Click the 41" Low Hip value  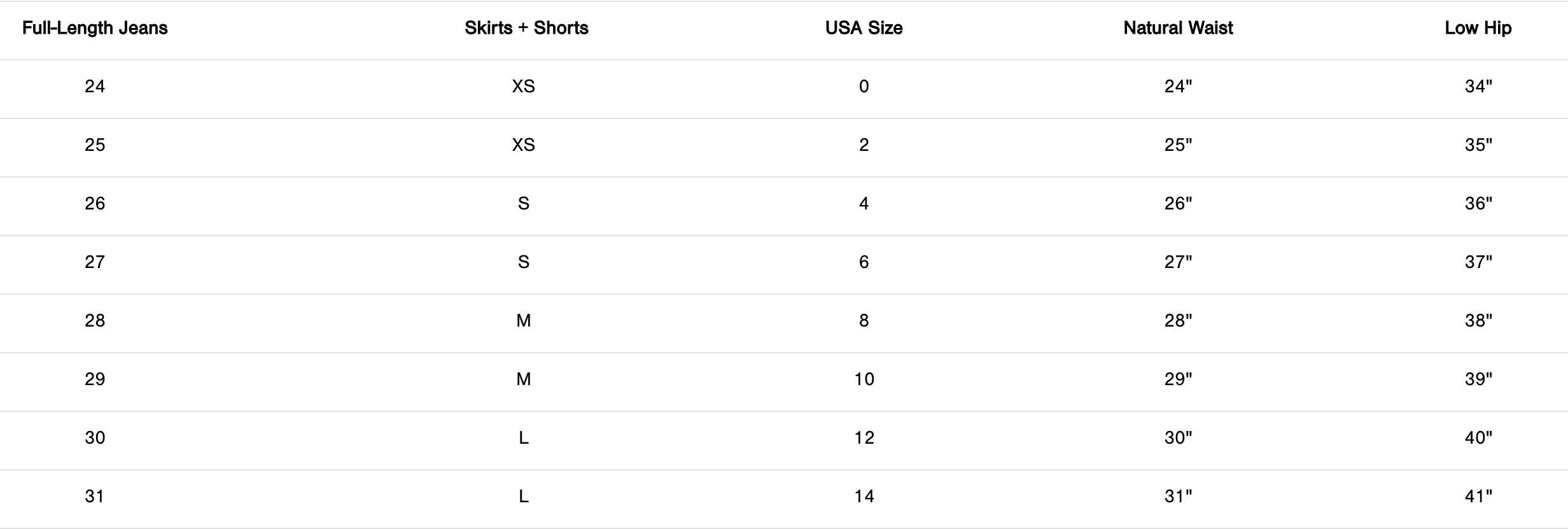(x=1478, y=497)
